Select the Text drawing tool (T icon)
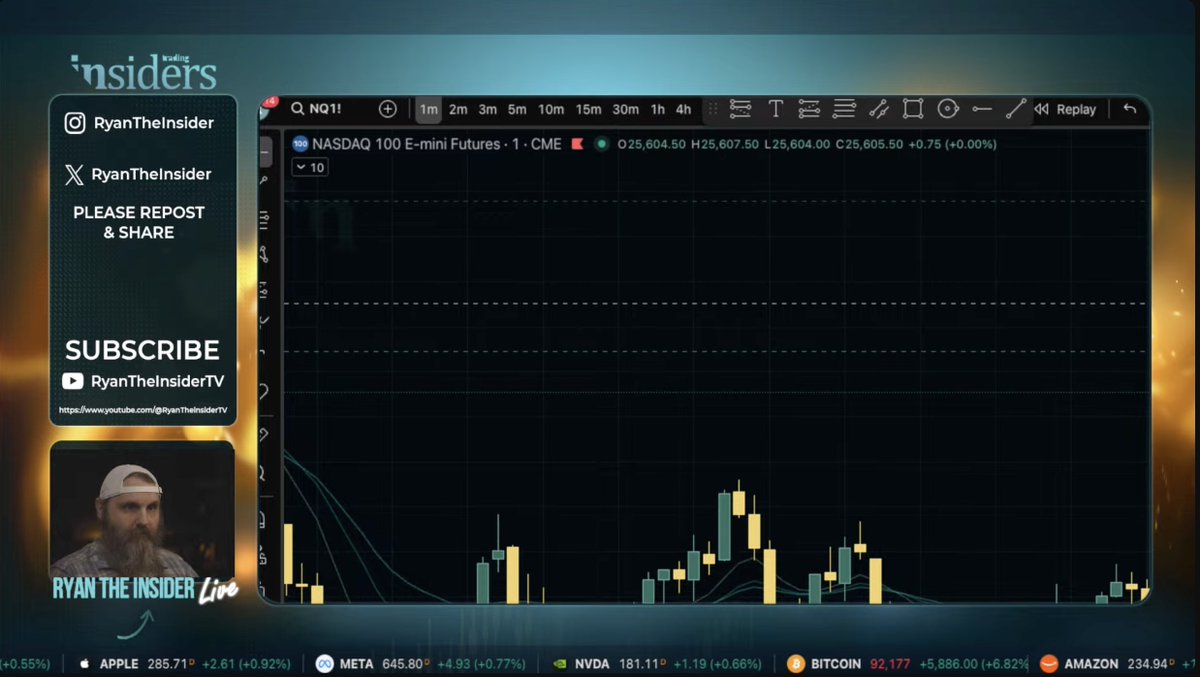This screenshot has width=1200, height=677. 775,109
